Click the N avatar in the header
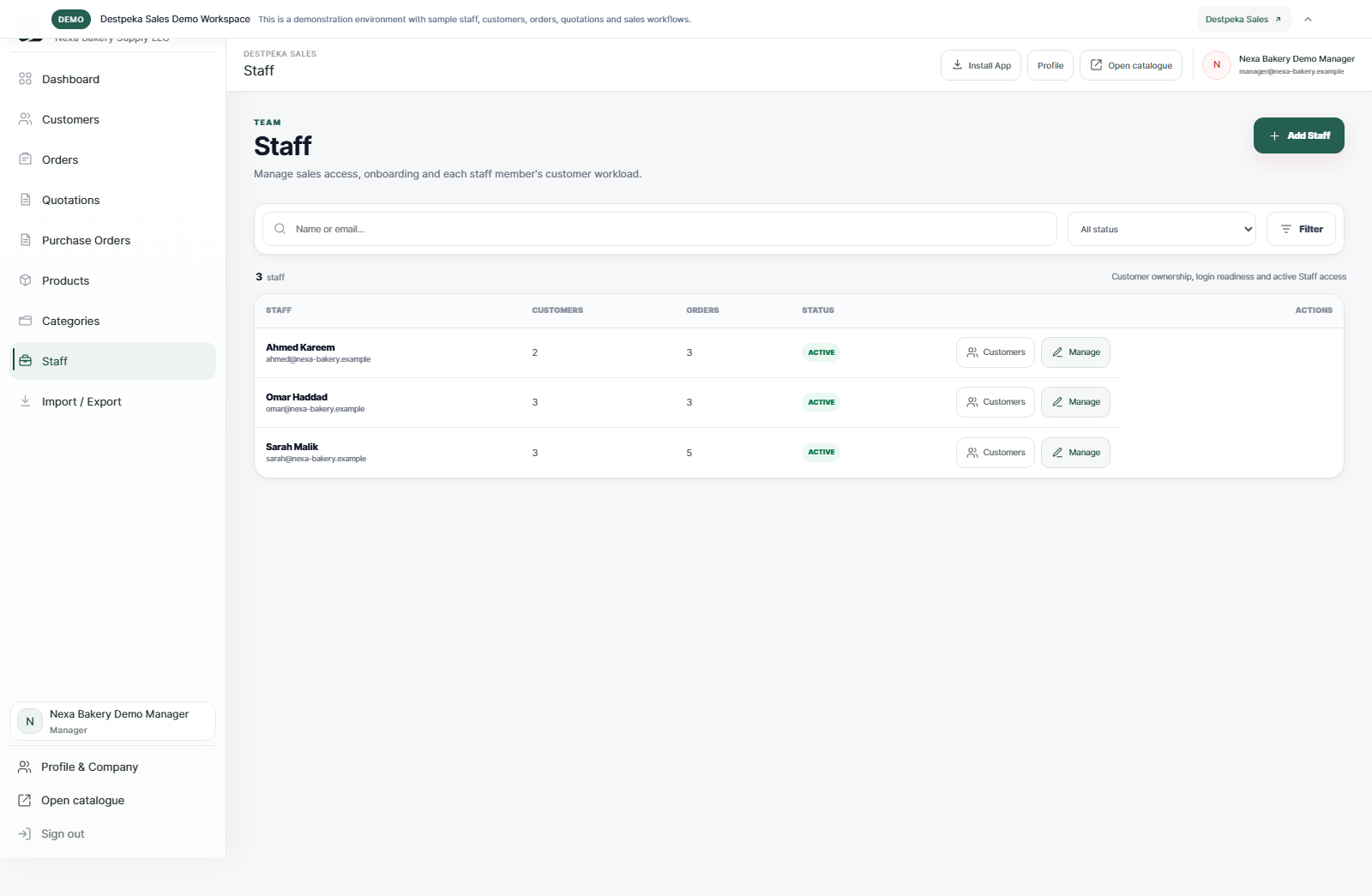 1216,65
